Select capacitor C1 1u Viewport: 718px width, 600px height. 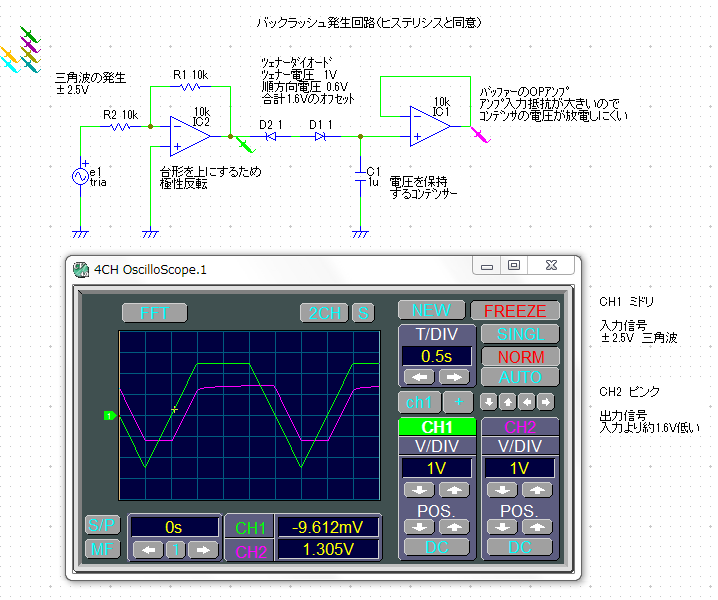click(x=361, y=177)
